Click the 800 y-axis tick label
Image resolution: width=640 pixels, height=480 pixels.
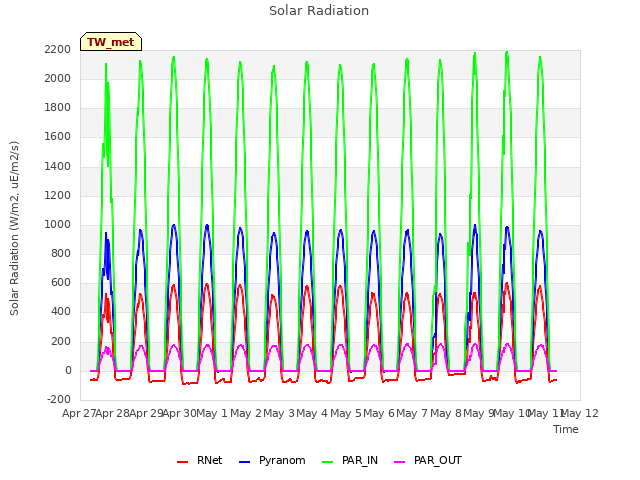pyautogui.click(x=61, y=253)
